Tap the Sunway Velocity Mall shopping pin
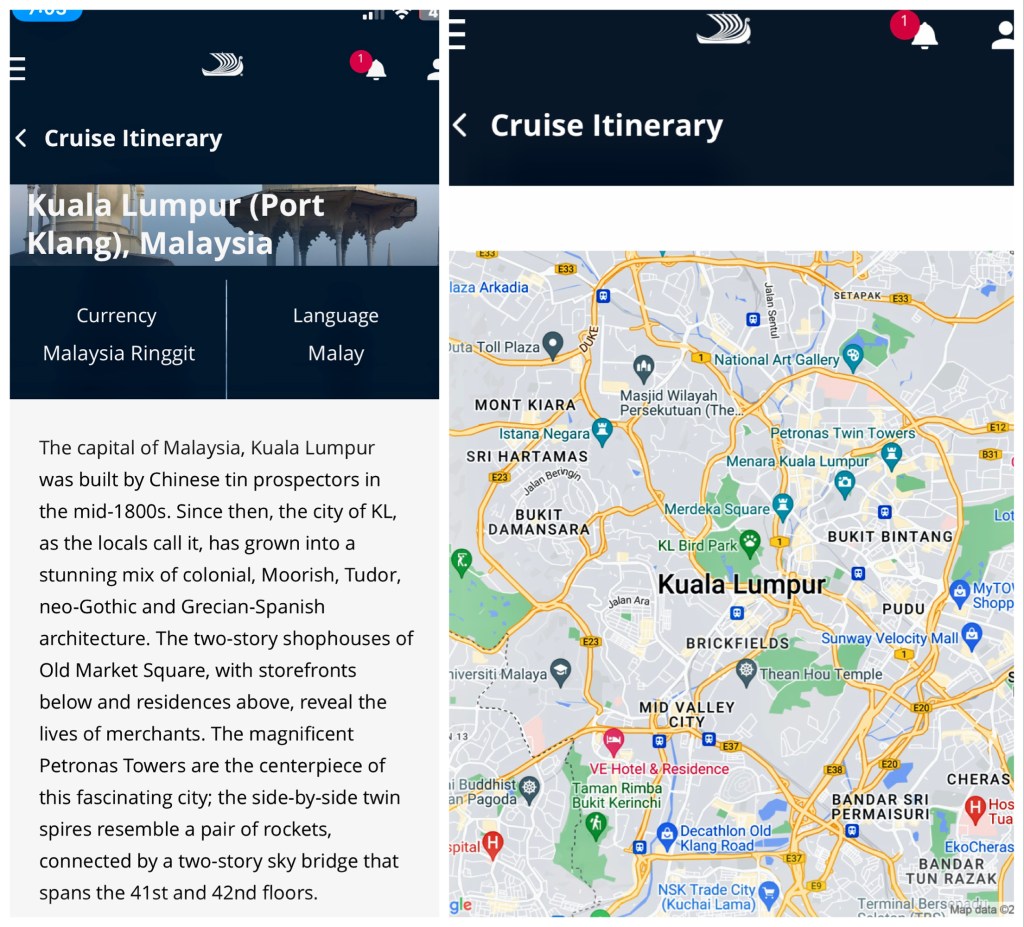The image size is (1024, 927). (x=971, y=633)
